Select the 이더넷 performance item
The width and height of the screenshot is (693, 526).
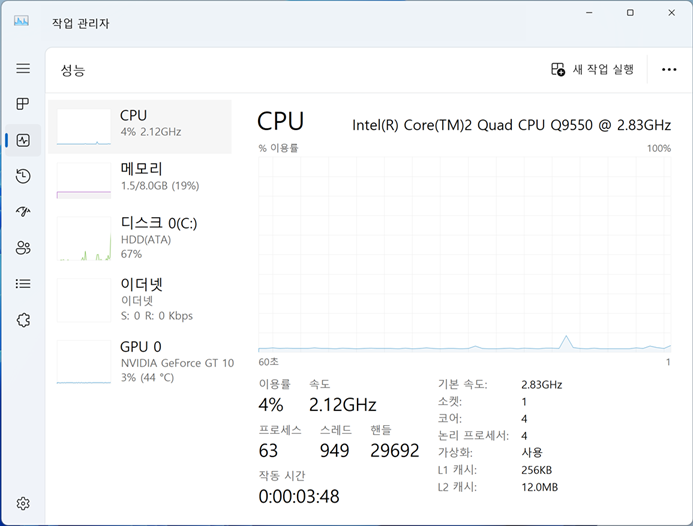point(143,299)
